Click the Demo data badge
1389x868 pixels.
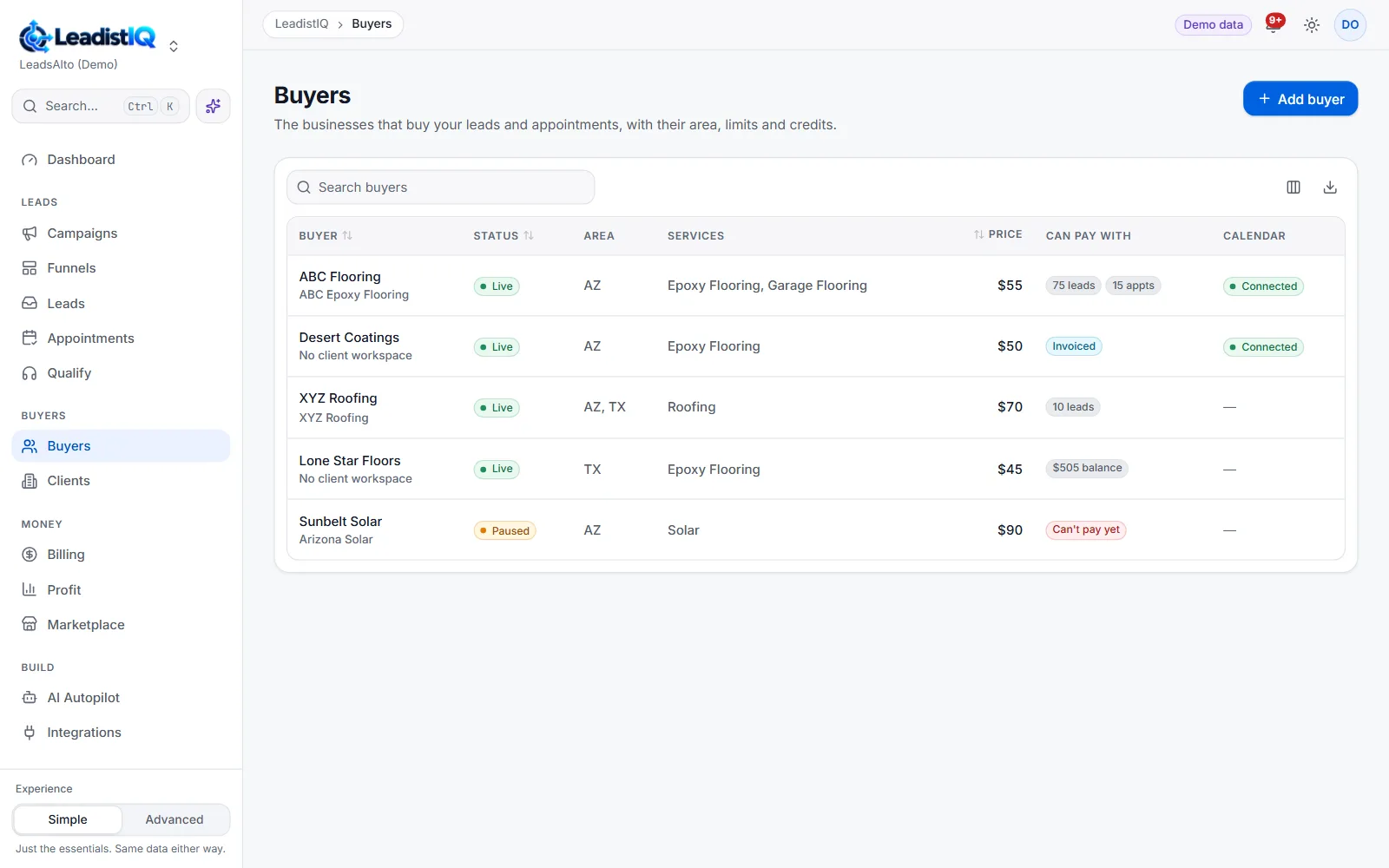pos(1213,25)
